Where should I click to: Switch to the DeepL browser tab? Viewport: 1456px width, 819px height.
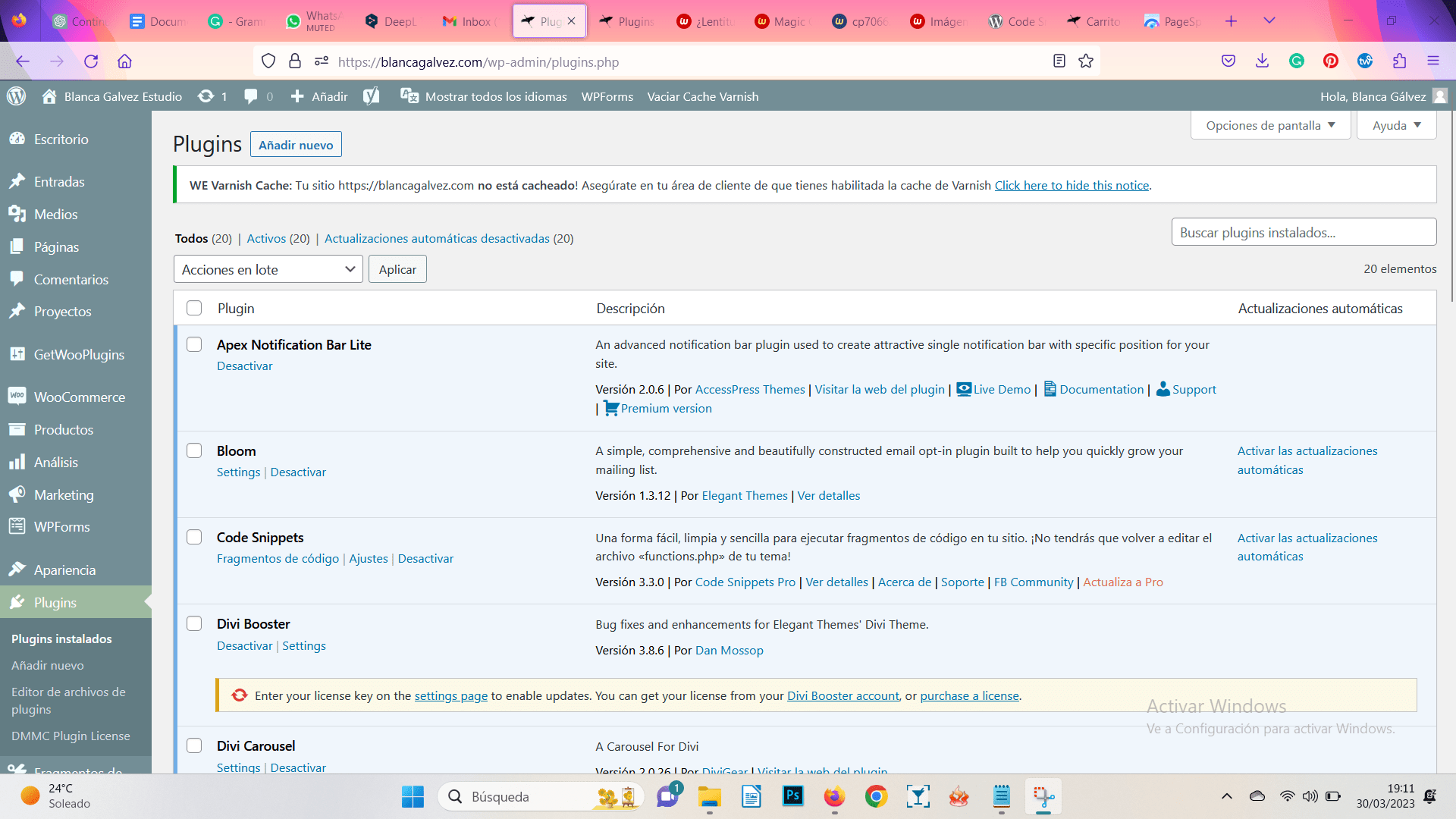pyautogui.click(x=391, y=21)
